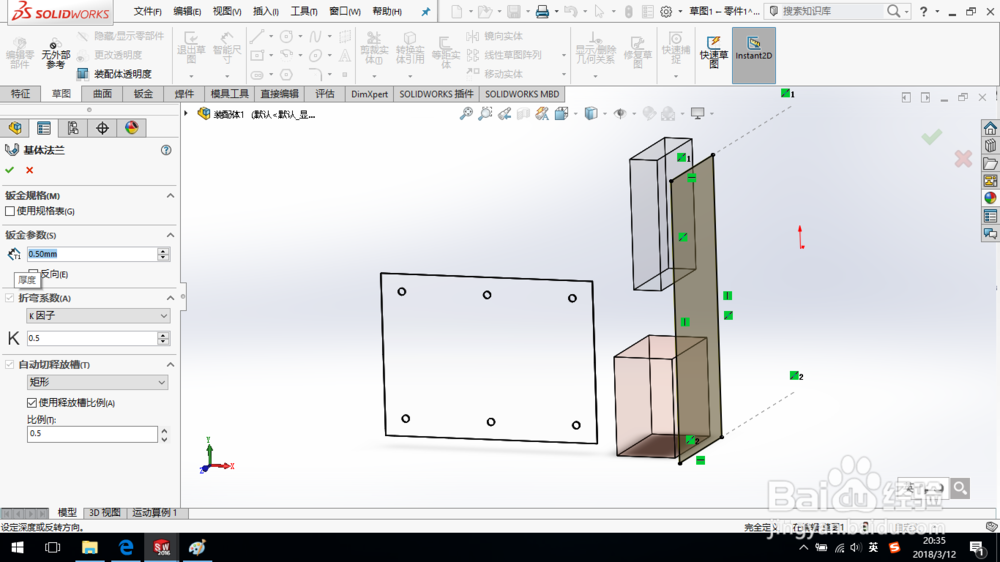Open the Options gear icon in top toolbar

tap(666, 11)
